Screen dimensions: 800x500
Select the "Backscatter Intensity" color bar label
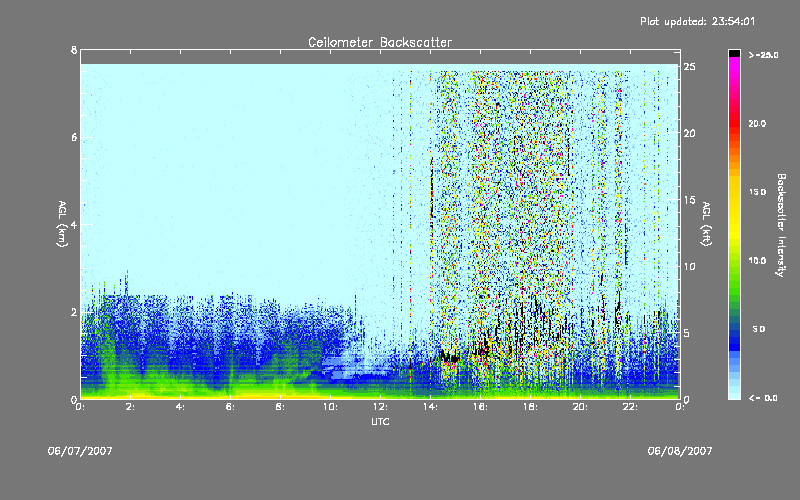tap(781, 225)
